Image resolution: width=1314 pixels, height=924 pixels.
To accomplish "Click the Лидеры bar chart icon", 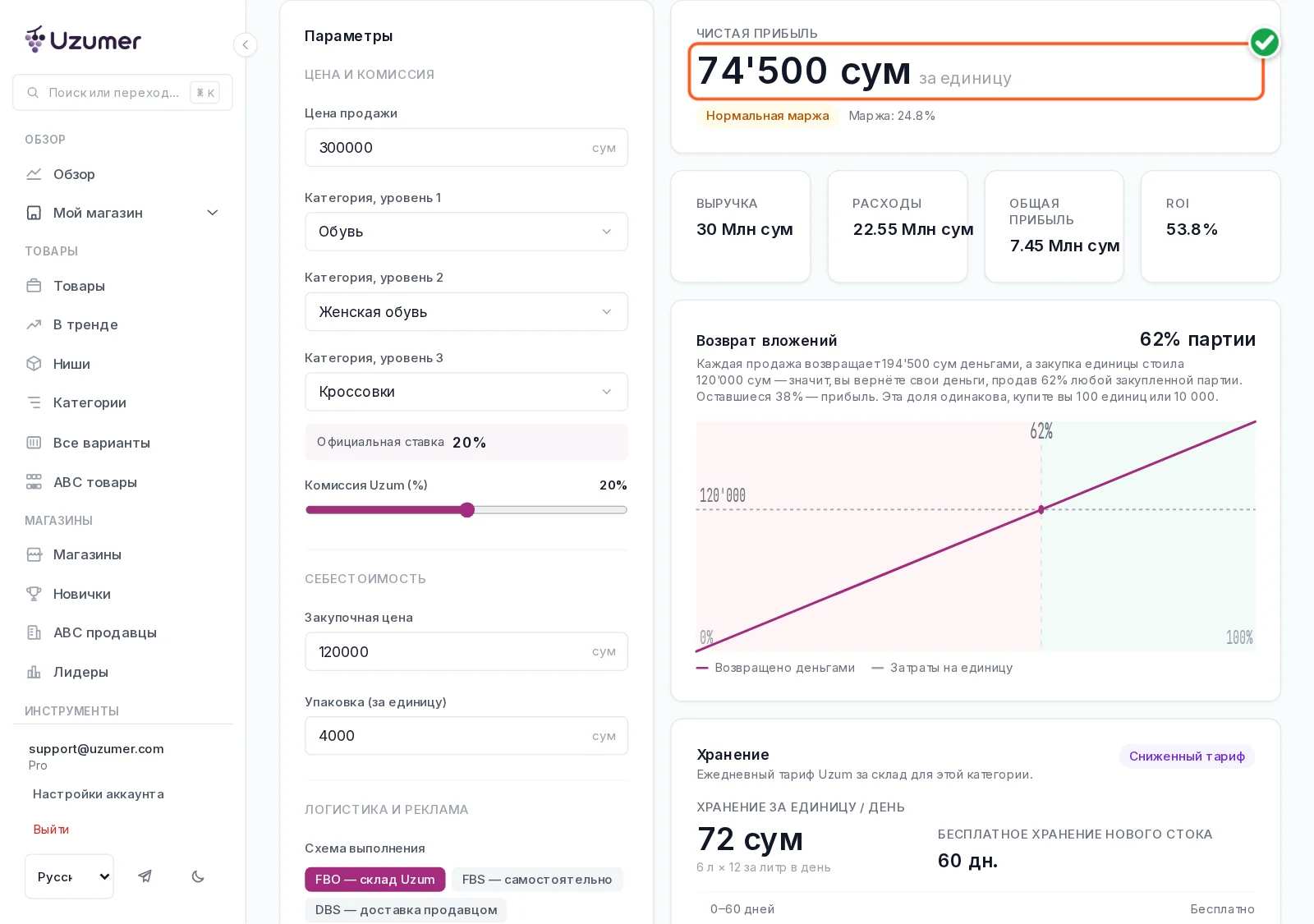I will point(34,672).
